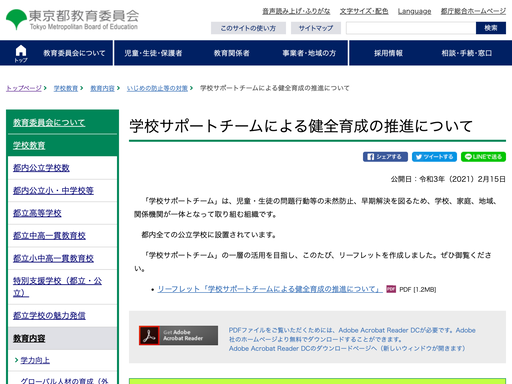Viewport: 512px width, 384px height.
Task: Click the chevron arrow before 学力向上
Action: click(x=16, y=360)
